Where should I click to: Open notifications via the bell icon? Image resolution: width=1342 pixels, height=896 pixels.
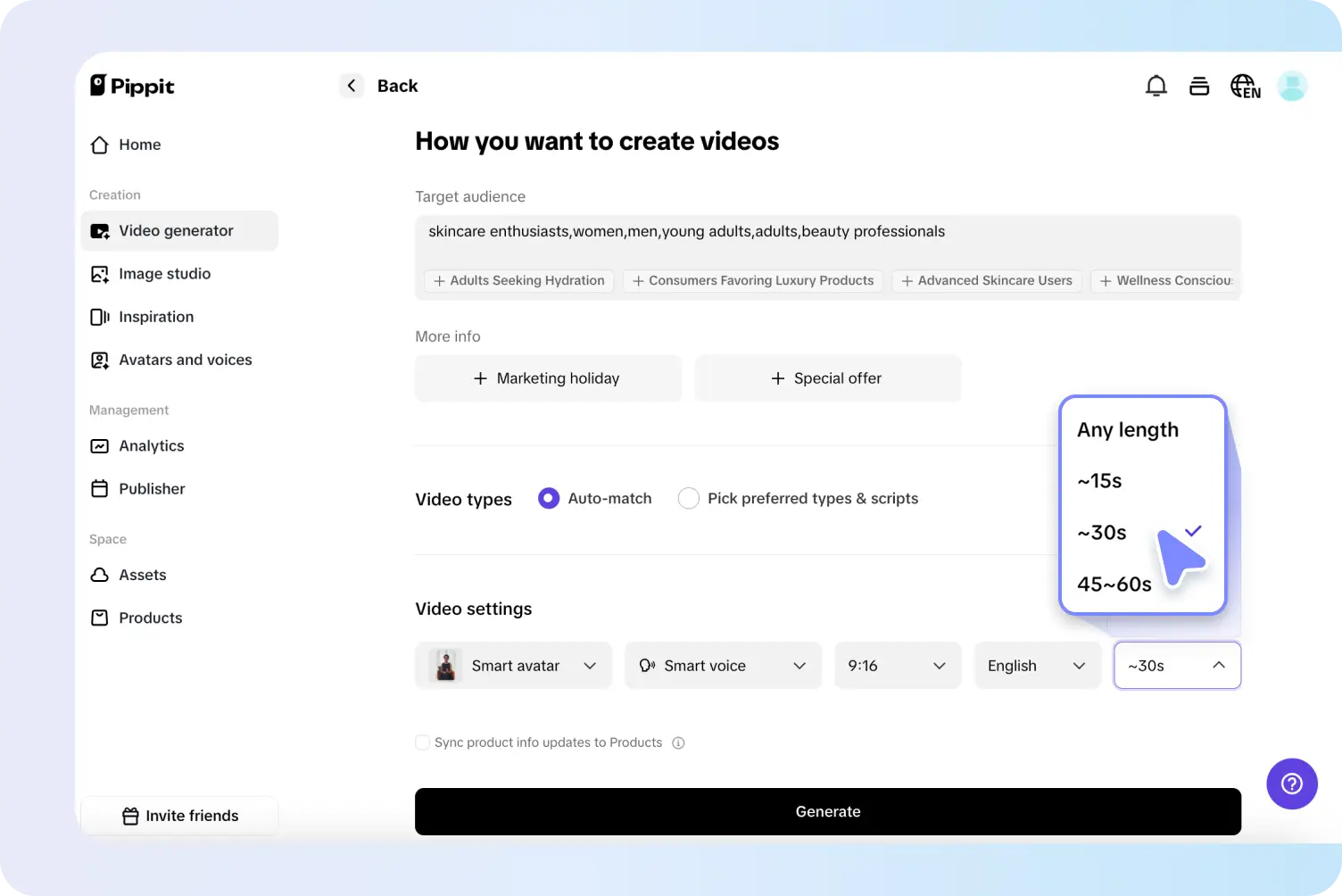[x=1156, y=85]
